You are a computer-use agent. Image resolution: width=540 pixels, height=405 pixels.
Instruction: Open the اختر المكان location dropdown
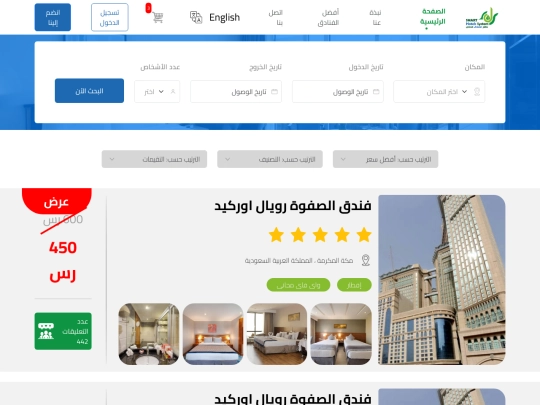439,92
